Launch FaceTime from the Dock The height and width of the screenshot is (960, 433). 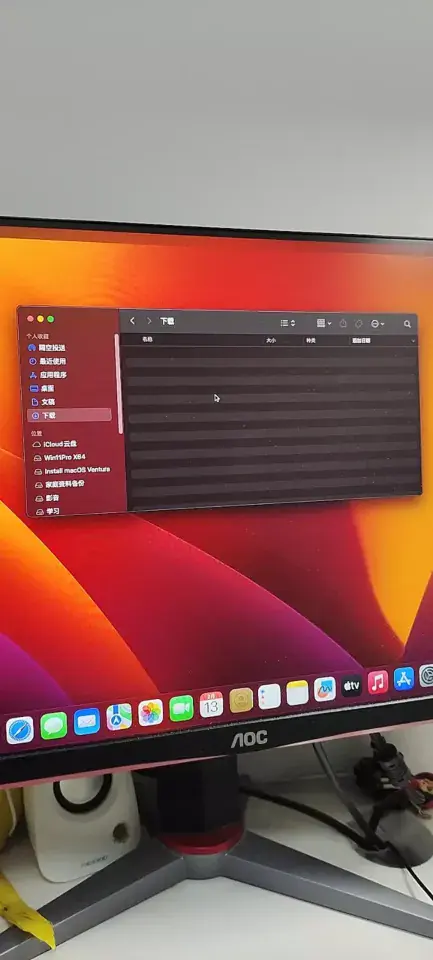point(181,708)
